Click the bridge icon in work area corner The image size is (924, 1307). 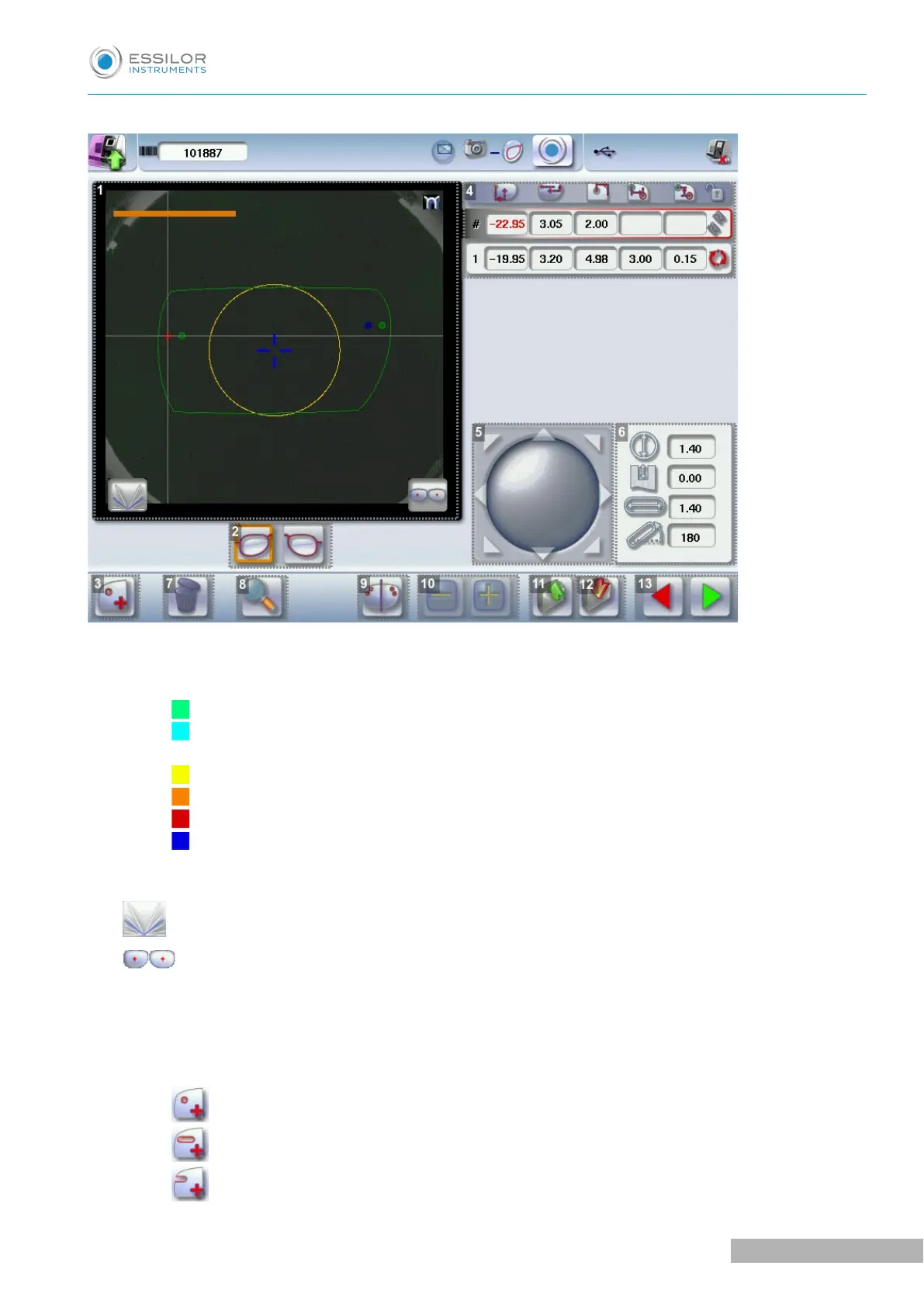pos(431,202)
